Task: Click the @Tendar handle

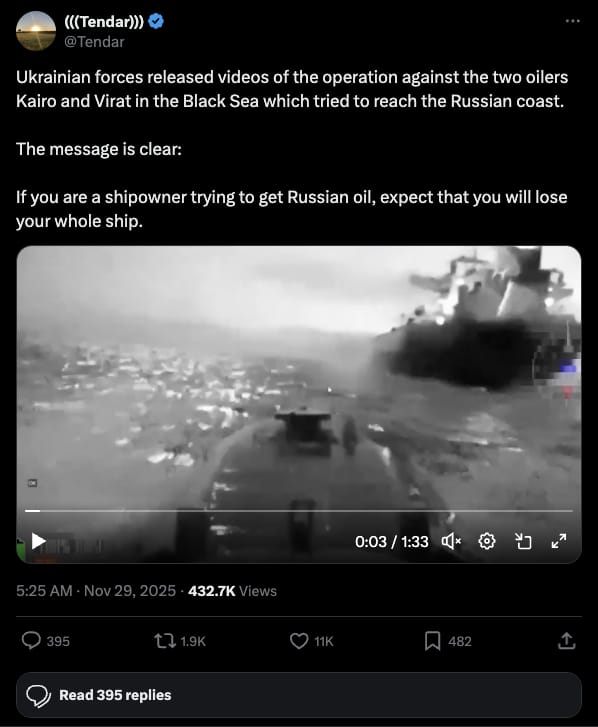Action: coord(94,42)
